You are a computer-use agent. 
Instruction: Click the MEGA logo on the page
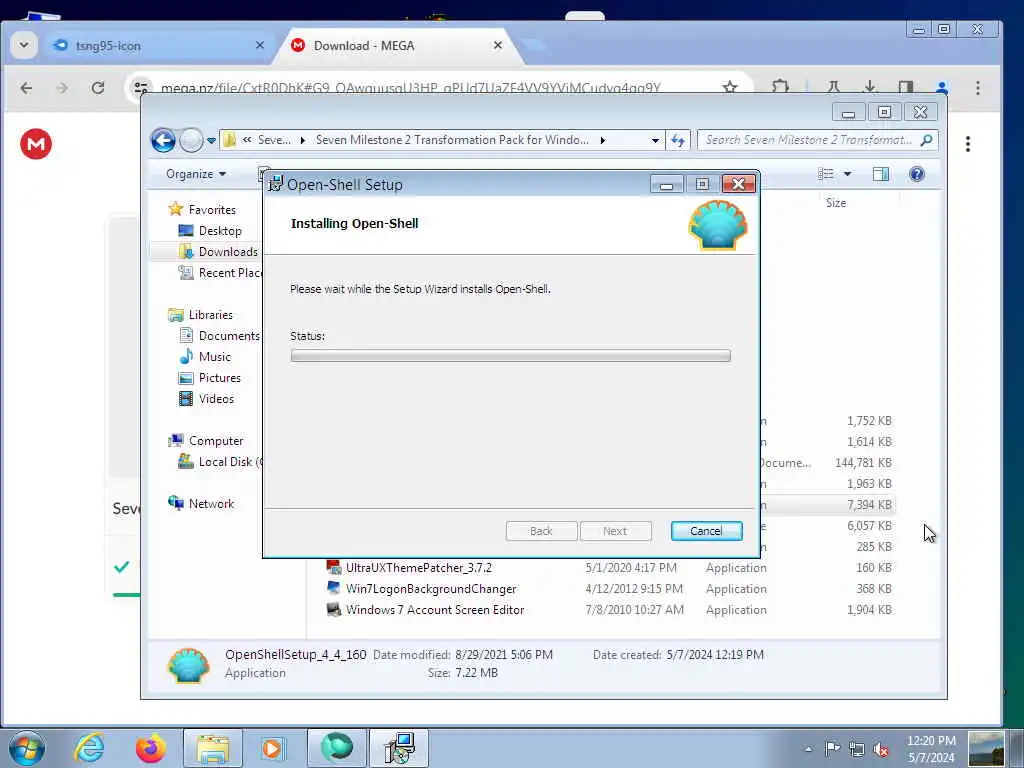click(36, 144)
